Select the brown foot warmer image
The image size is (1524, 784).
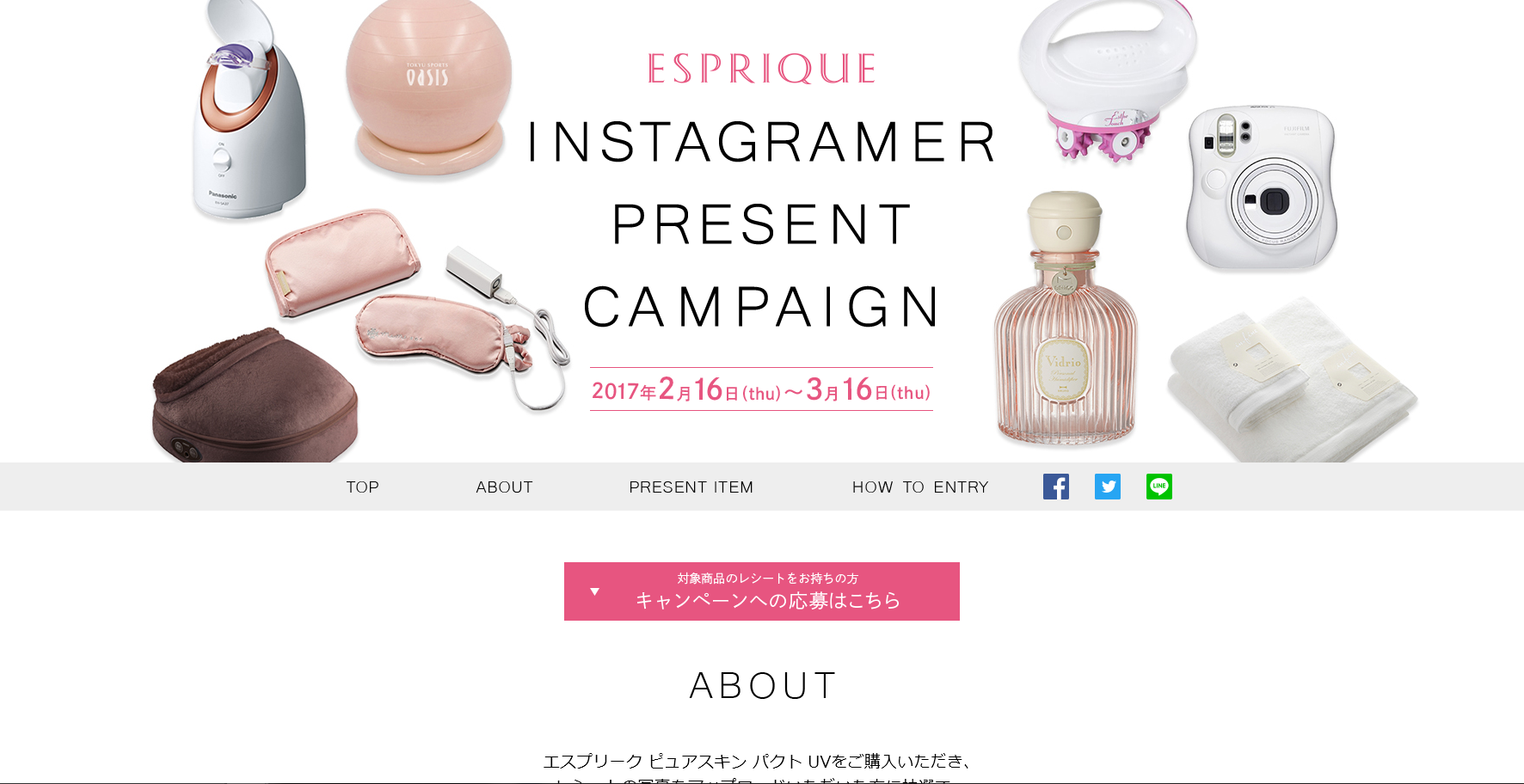click(x=255, y=396)
